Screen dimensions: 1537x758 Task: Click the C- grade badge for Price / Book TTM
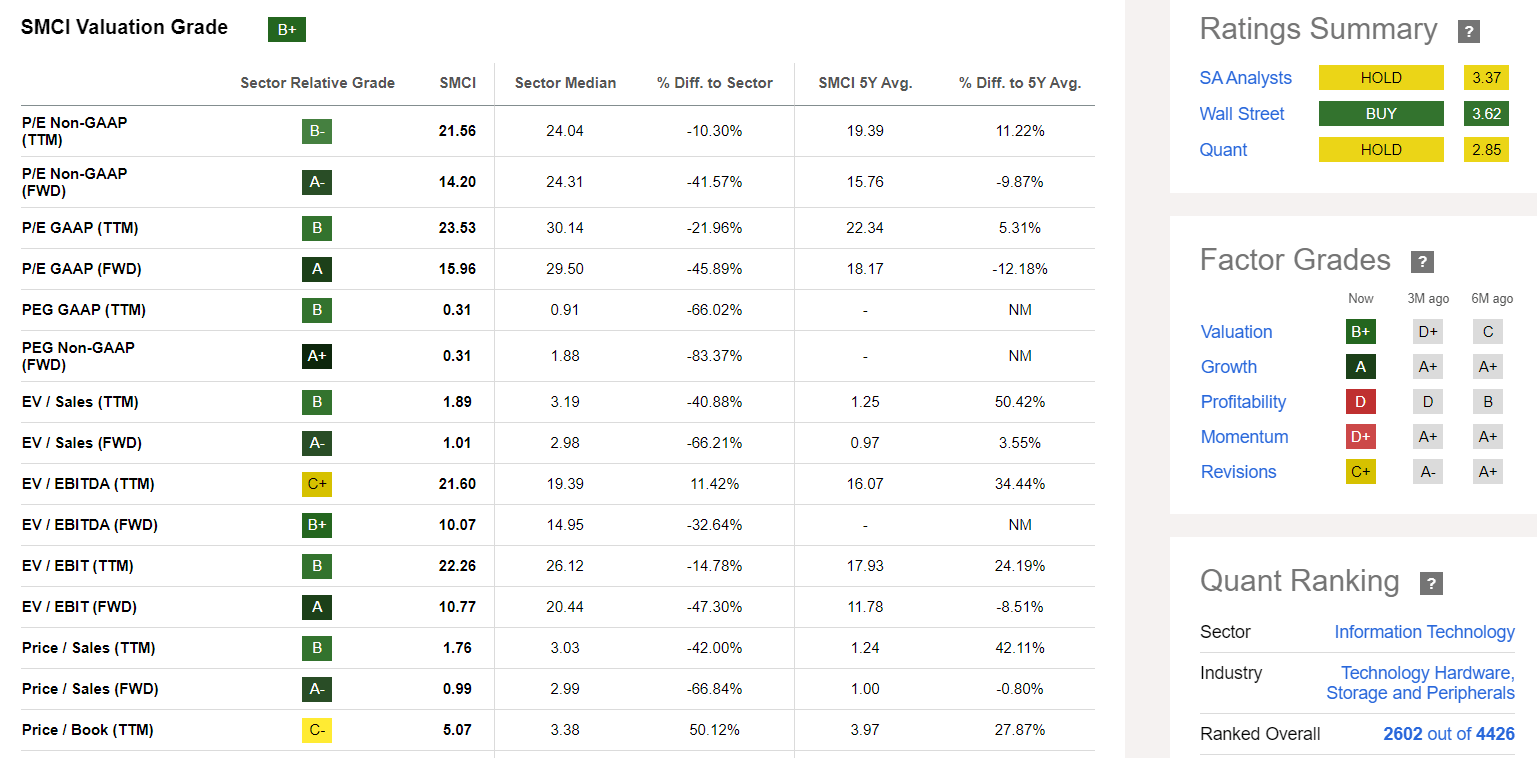tap(317, 729)
